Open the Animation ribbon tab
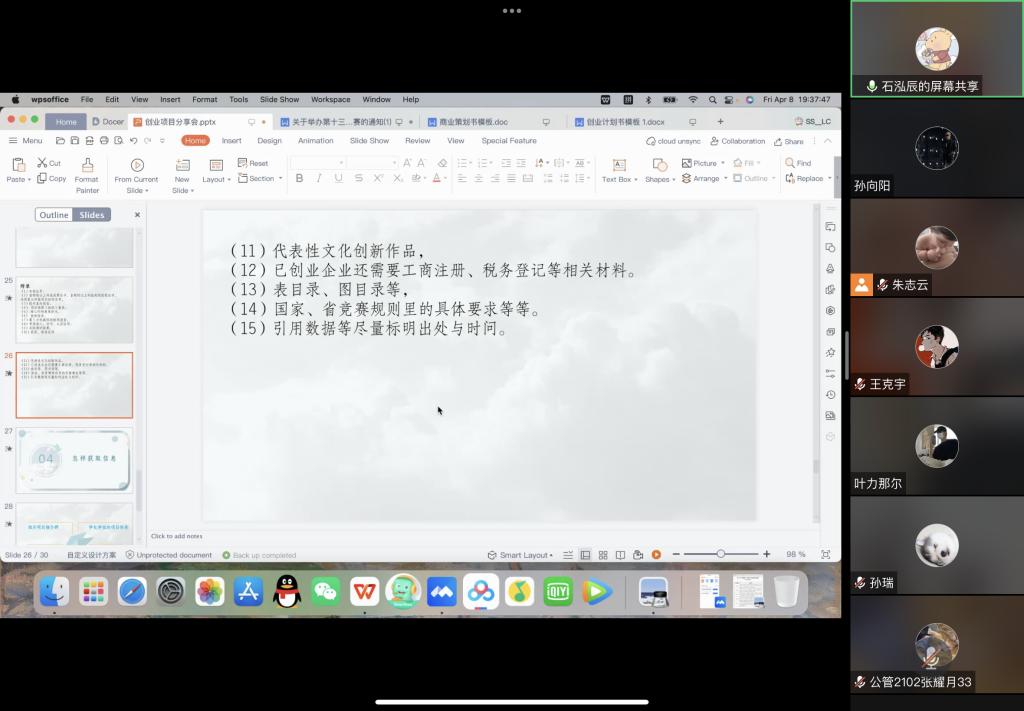 click(315, 141)
